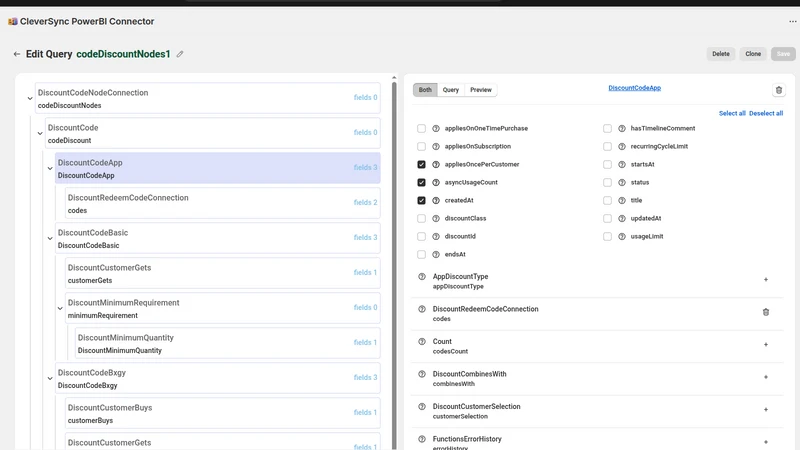Click the Clone query button
Screen dimensions: 800x450
753,54
